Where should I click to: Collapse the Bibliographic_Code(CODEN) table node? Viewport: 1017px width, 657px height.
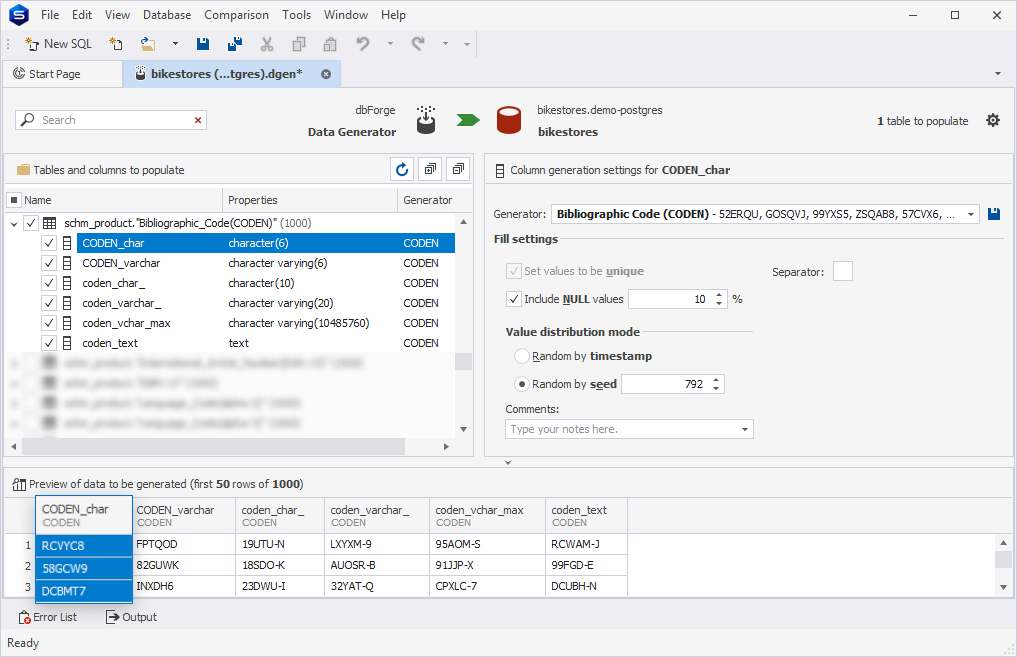click(x=14, y=224)
